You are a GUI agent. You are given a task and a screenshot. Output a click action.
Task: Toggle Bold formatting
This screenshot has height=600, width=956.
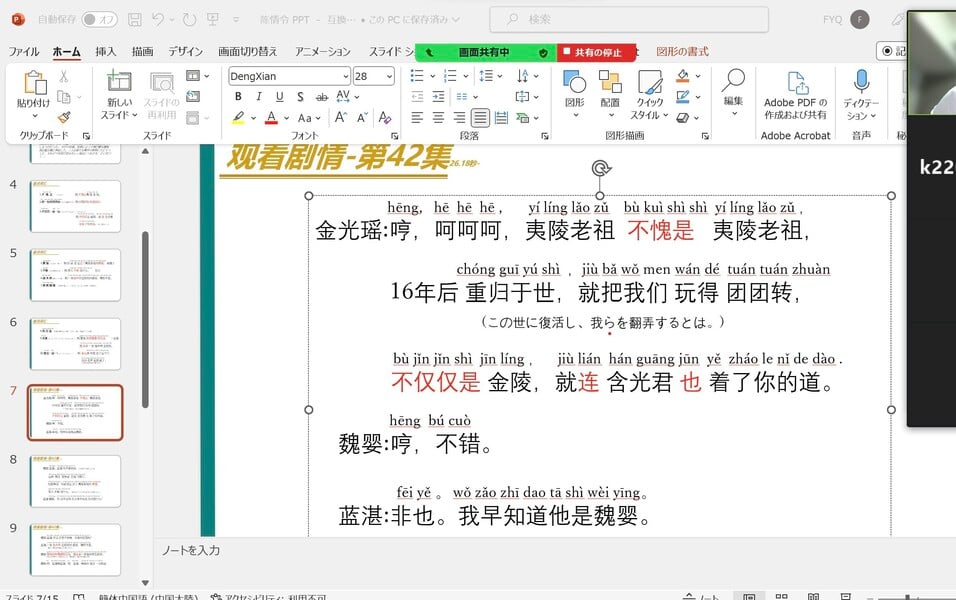click(x=238, y=97)
